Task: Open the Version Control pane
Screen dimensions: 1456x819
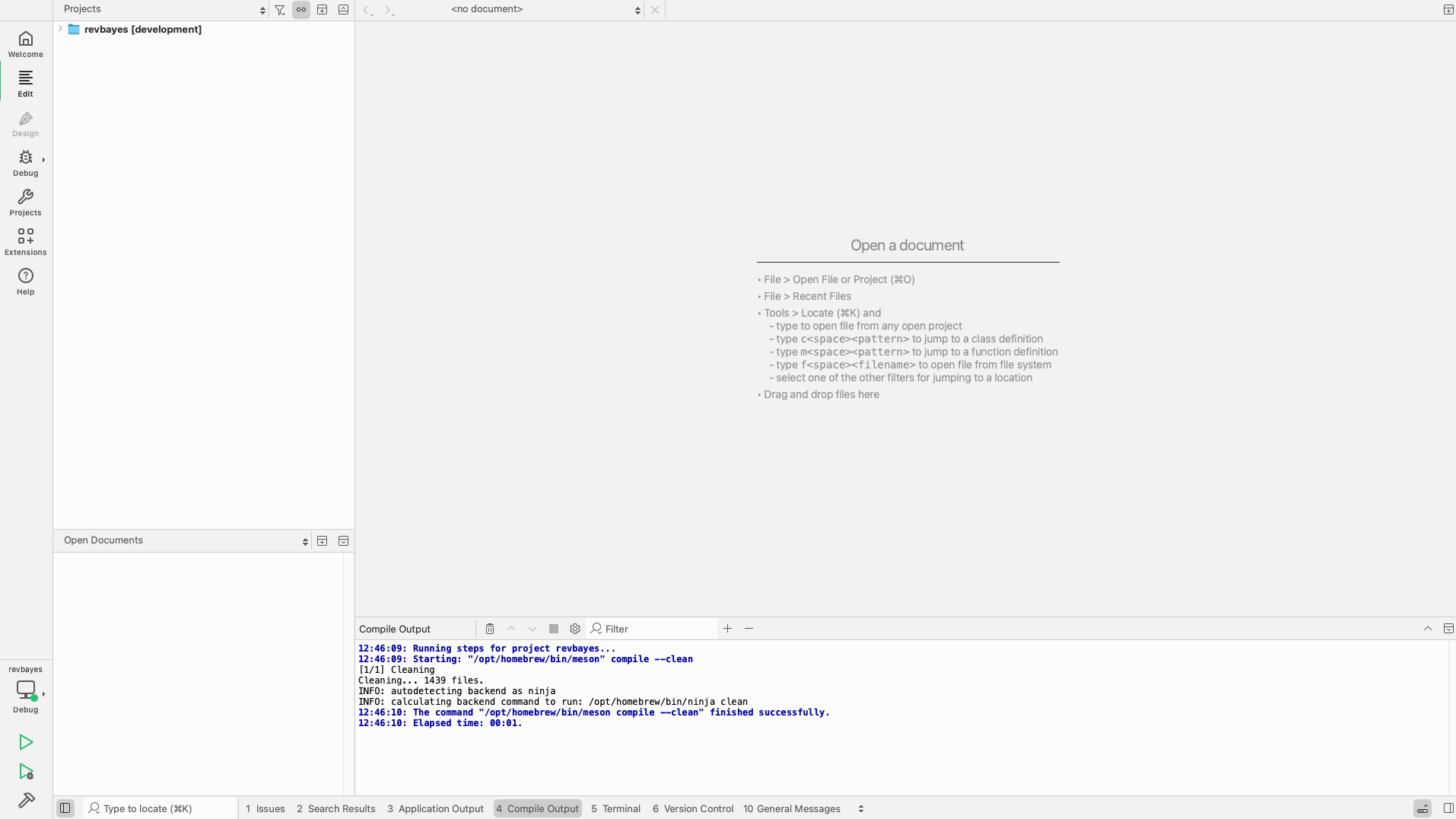Action: [692, 808]
